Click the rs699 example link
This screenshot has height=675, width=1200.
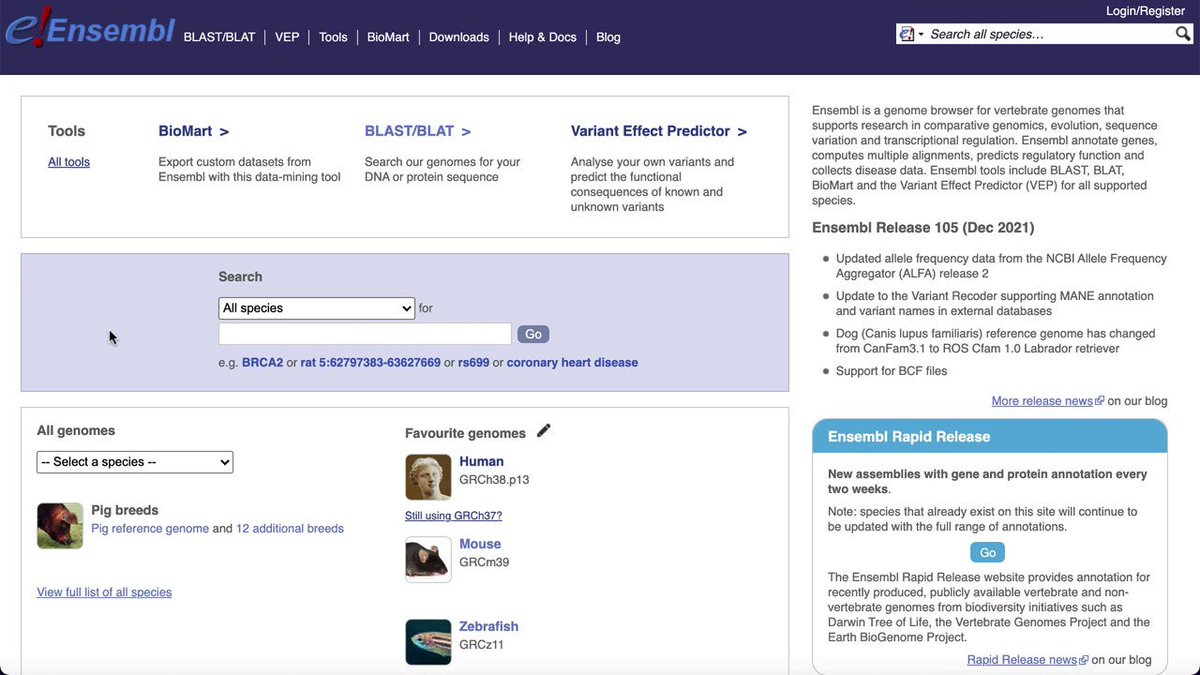click(474, 362)
